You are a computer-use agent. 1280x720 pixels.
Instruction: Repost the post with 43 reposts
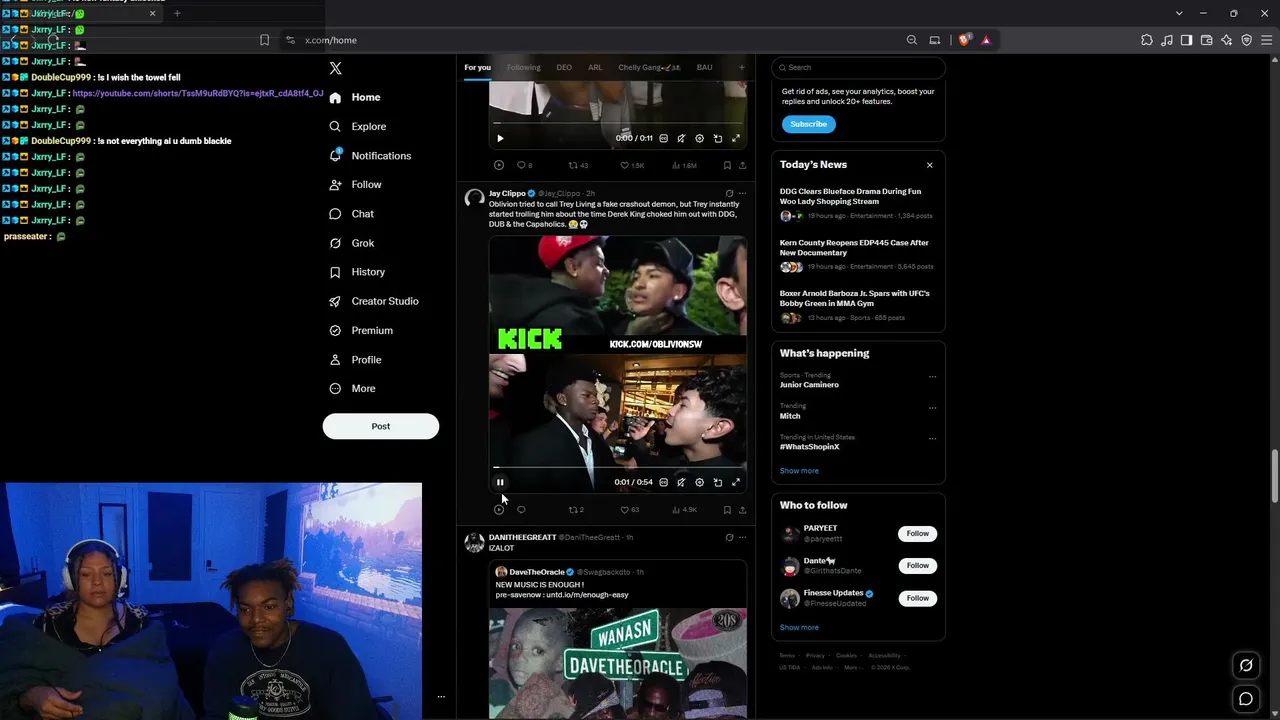[x=578, y=165]
